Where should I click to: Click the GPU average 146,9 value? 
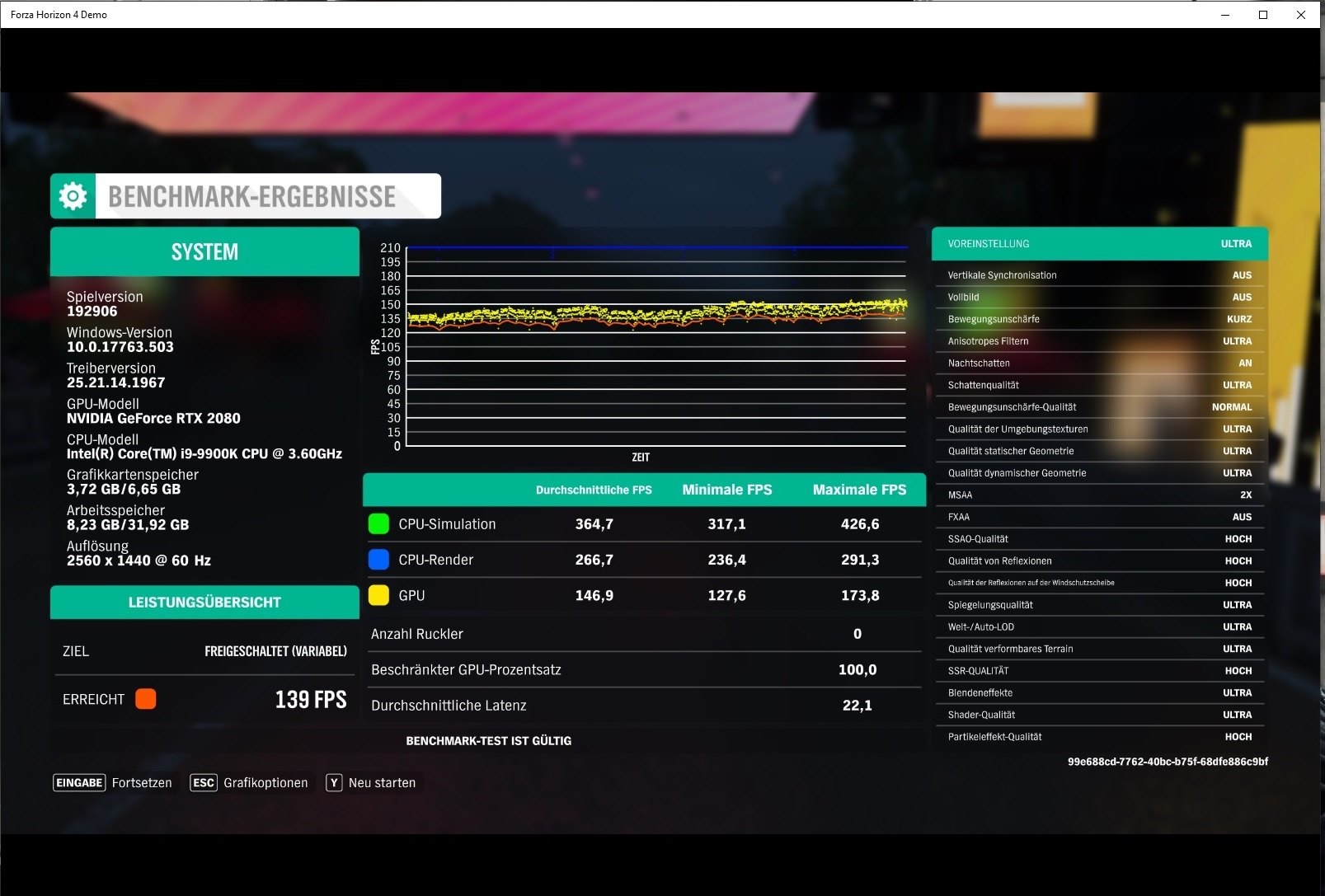click(594, 595)
